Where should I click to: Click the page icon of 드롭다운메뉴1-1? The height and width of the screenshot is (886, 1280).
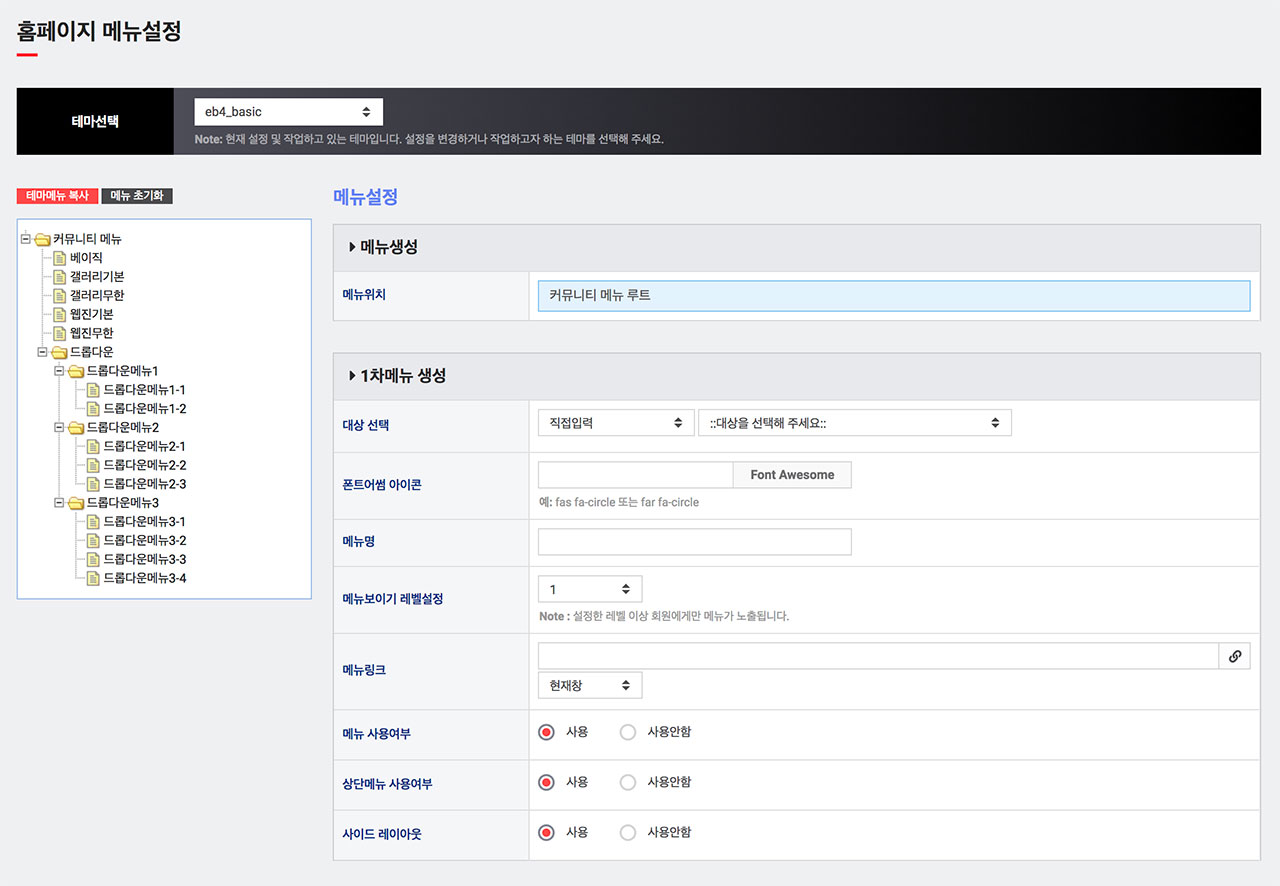(x=94, y=390)
